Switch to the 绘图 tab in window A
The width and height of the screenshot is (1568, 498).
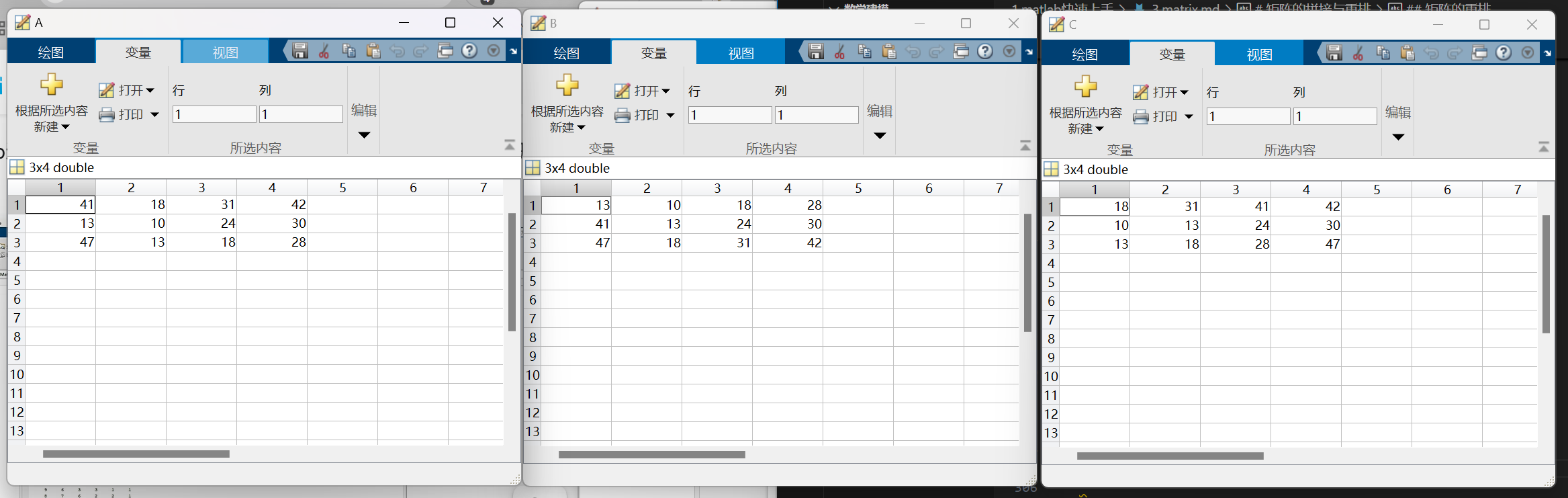51,52
